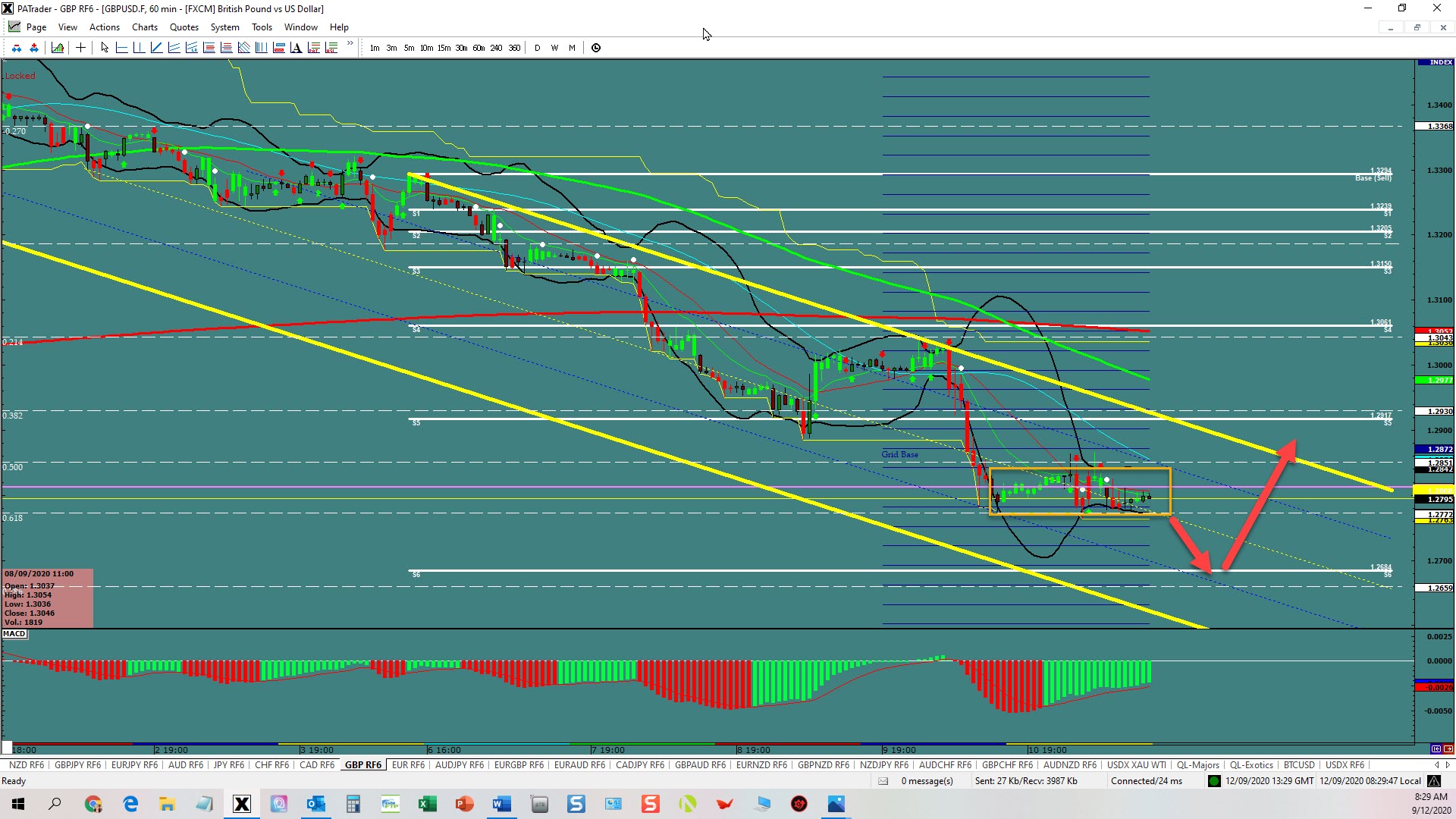Screen dimensions: 1456x819
Task: Select the diagonal fan lines tool
Action: click(243, 48)
